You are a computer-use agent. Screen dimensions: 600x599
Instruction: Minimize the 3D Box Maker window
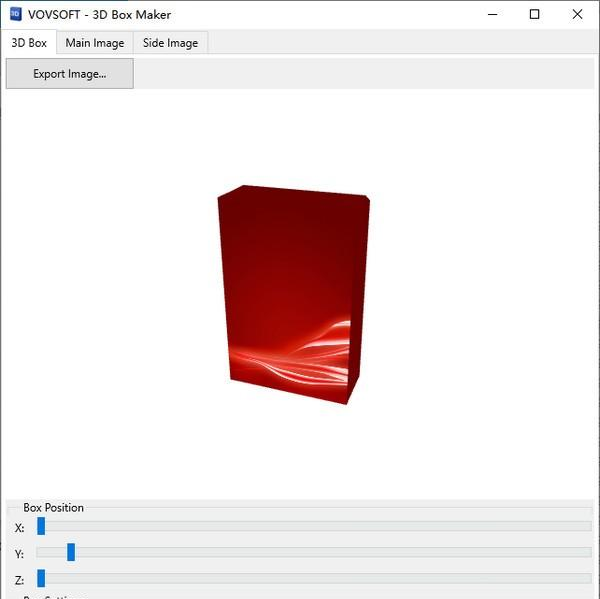click(492, 15)
